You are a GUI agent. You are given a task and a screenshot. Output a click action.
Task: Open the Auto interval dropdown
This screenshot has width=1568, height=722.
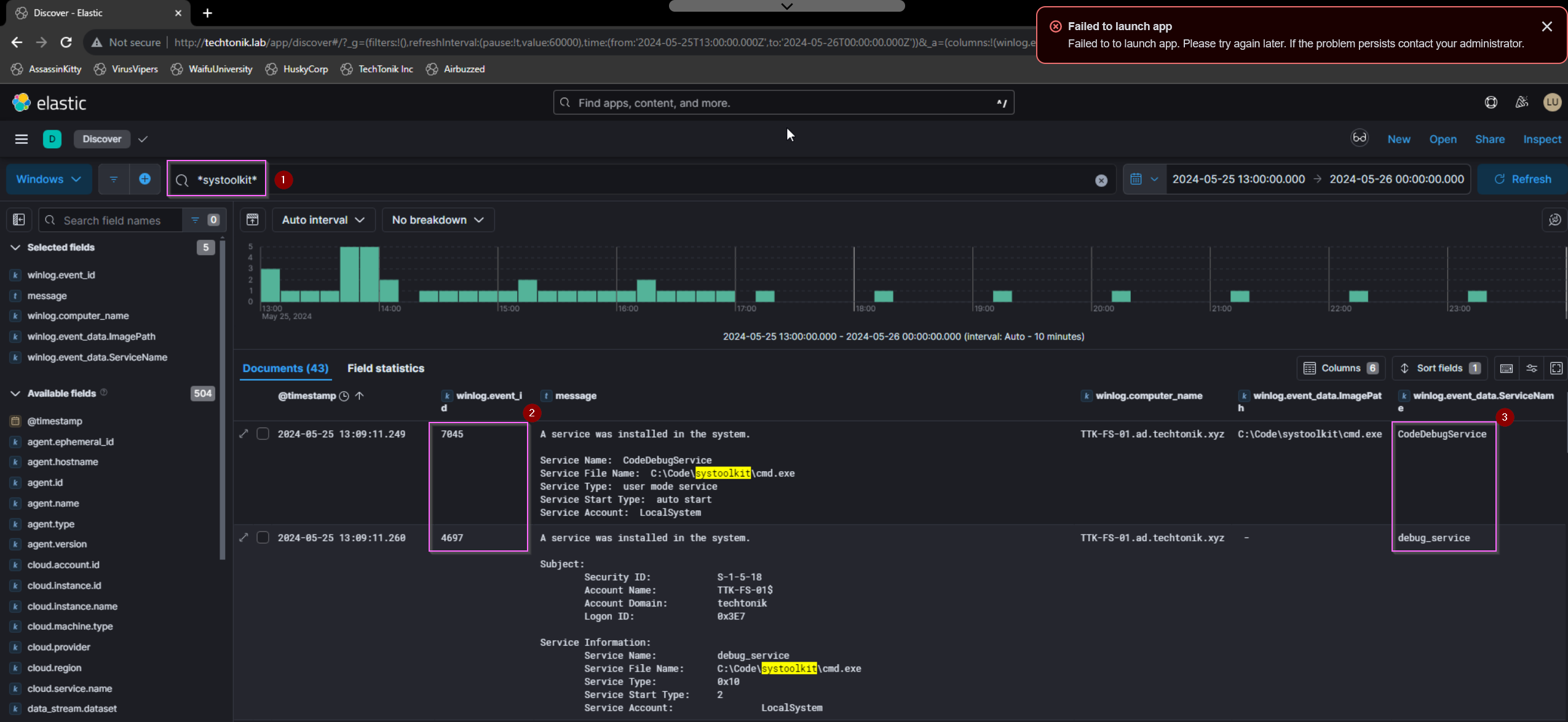tap(323, 220)
